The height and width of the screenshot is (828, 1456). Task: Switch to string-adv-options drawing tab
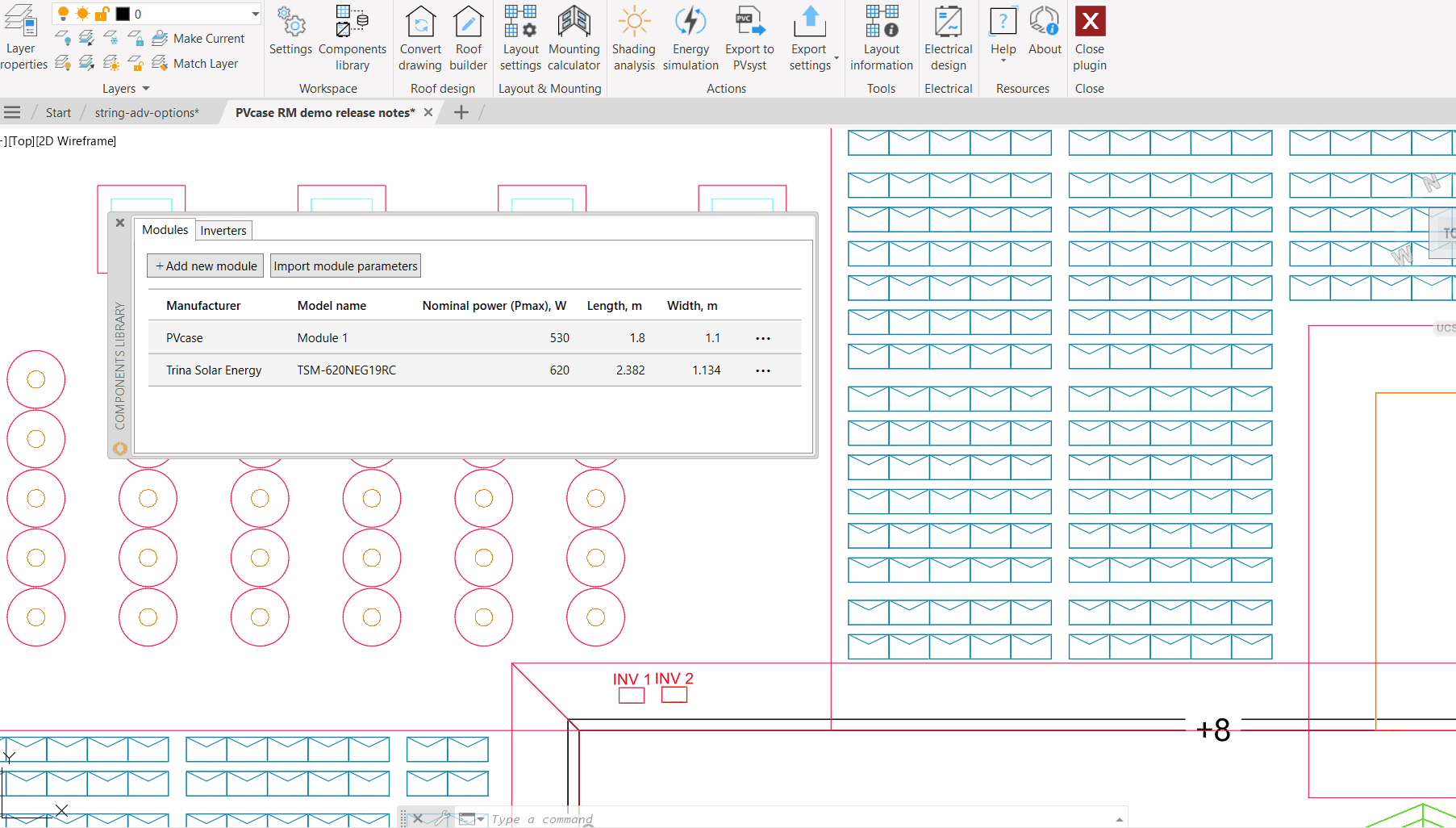tap(147, 113)
